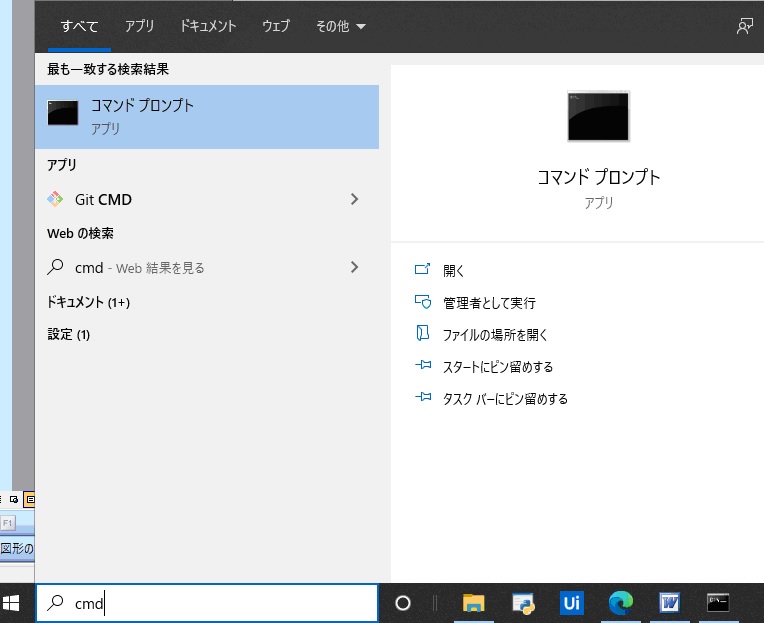Click the shield icon for run as administrator
764x623 pixels.
(423, 302)
